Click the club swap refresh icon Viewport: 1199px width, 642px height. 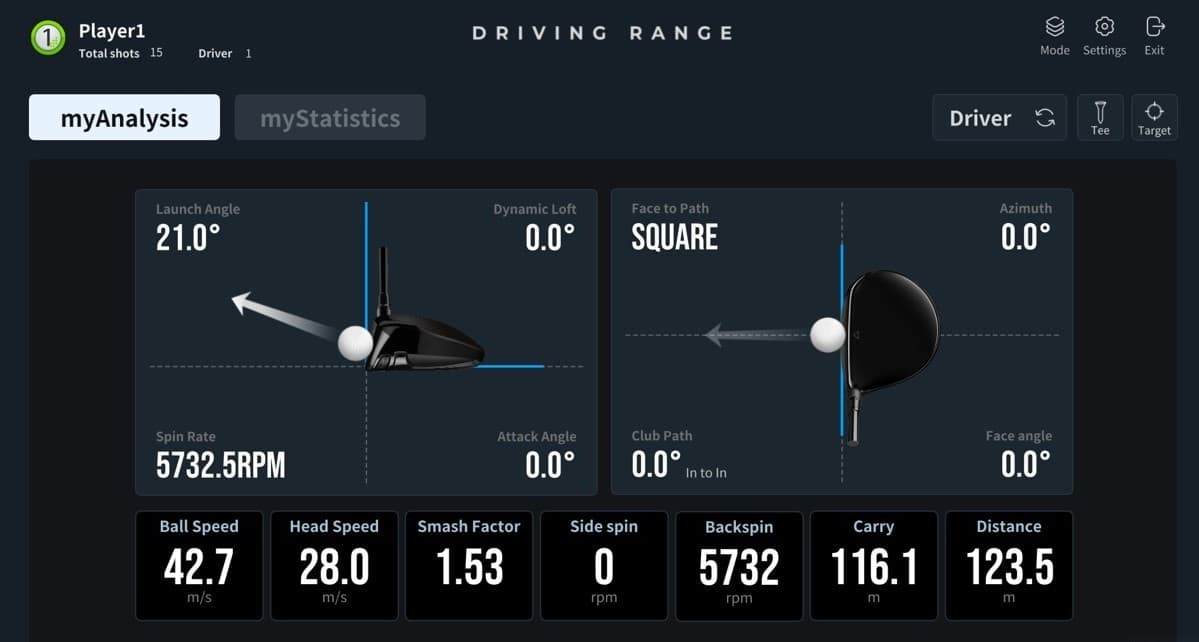click(1045, 118)
